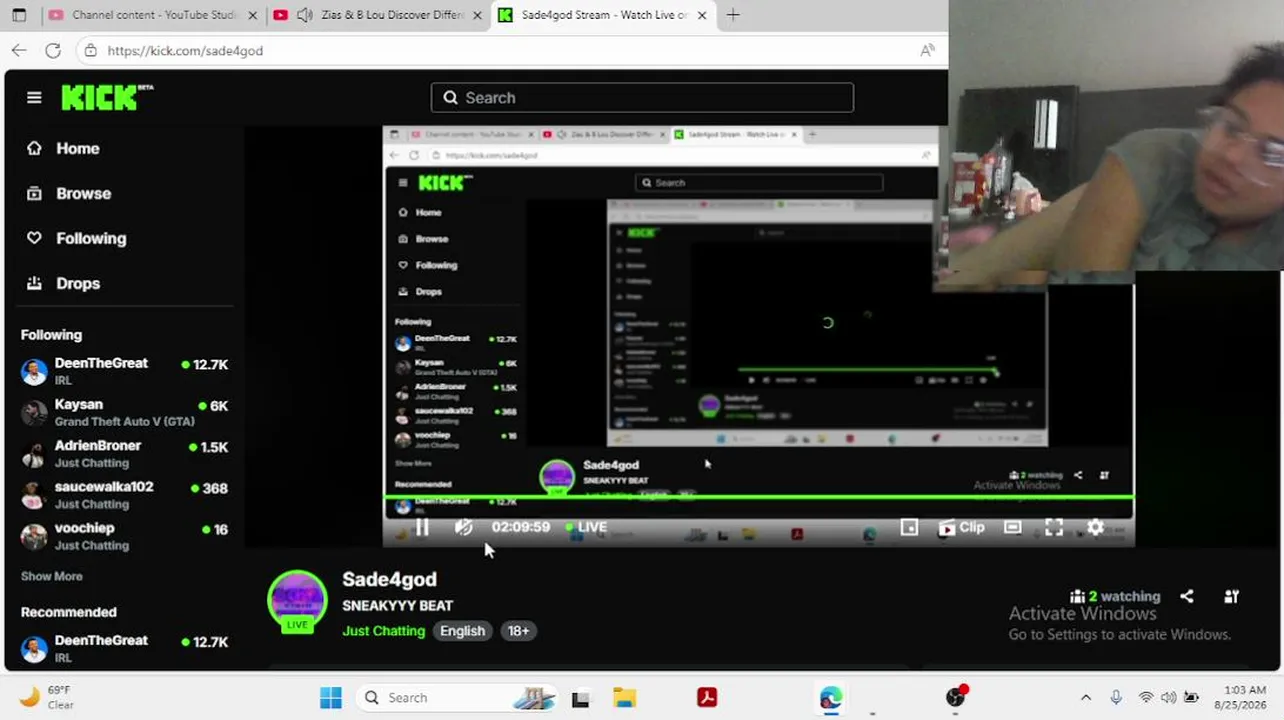The image size is (1284, 720).
Task: Open Task View on the taskbar
Action: [580, 698]
